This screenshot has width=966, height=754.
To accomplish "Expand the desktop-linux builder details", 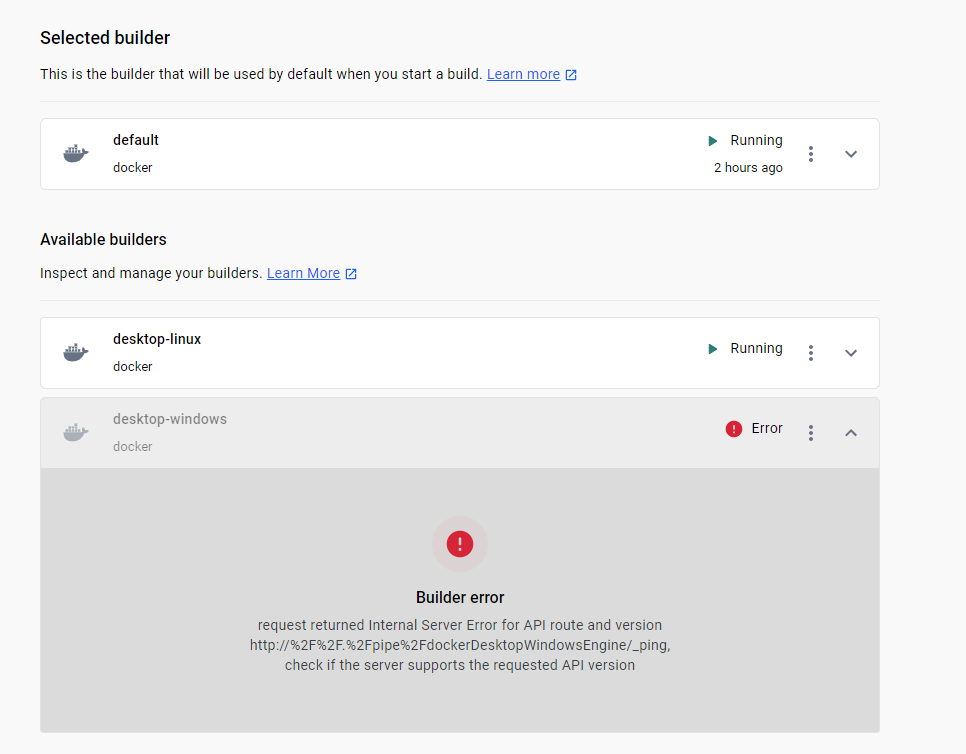I will 851,353.
